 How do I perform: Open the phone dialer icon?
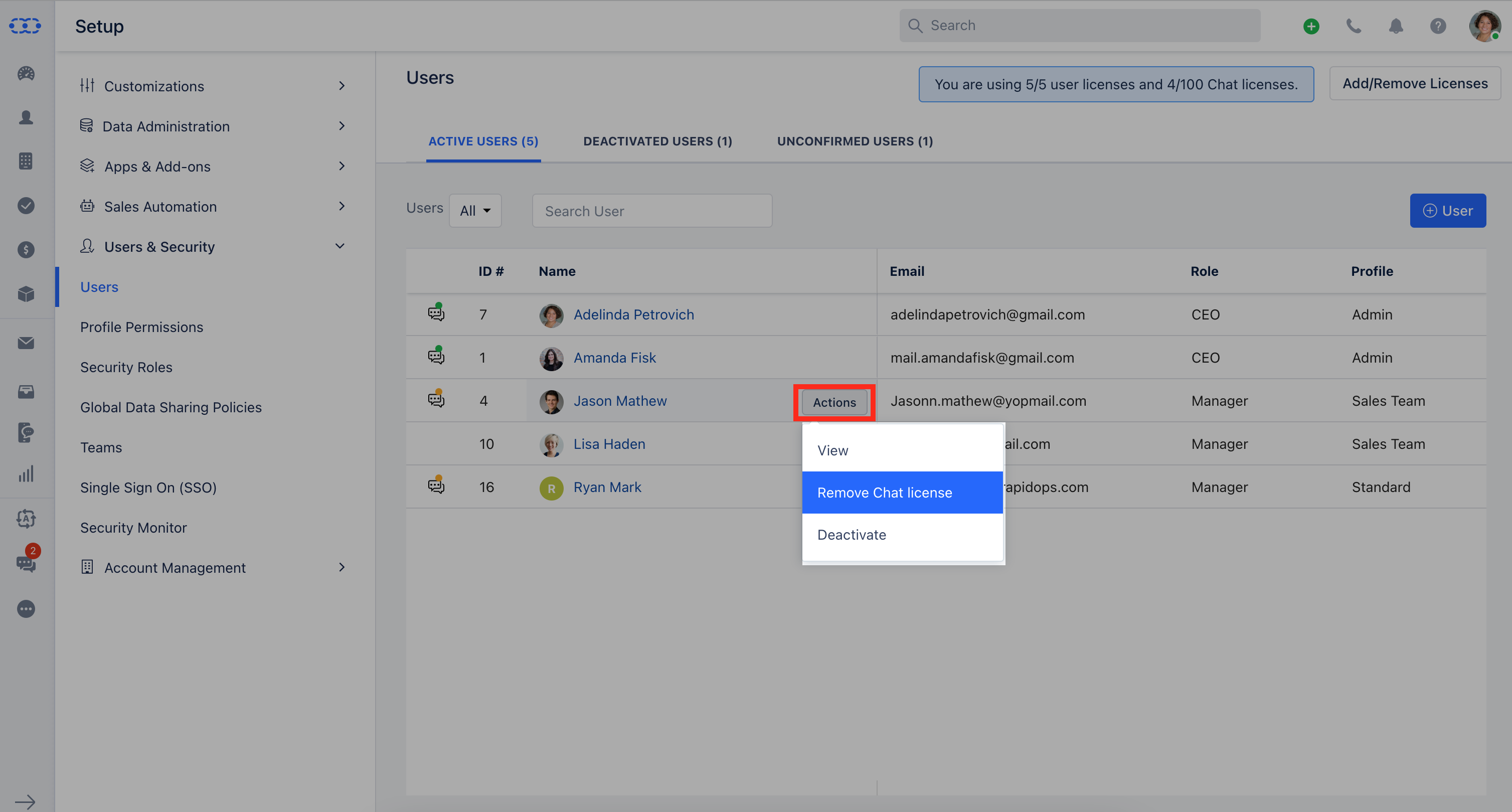click(1354, 26)
